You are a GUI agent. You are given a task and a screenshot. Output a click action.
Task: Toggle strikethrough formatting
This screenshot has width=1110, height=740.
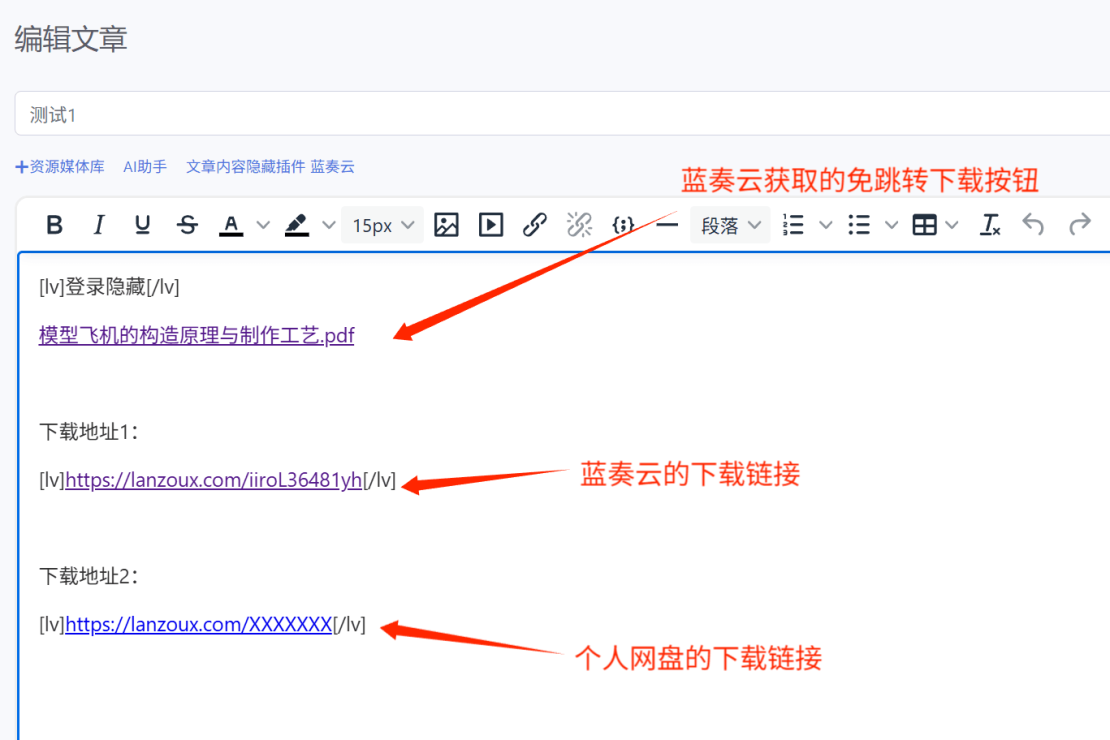pos(187,224)
